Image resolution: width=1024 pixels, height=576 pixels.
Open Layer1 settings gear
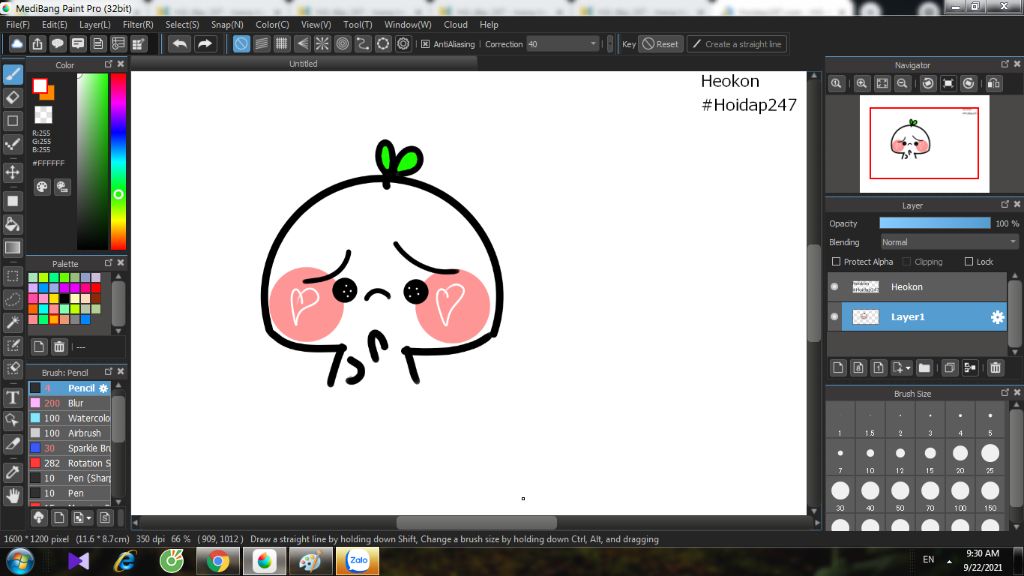click(x=997, y=317)
